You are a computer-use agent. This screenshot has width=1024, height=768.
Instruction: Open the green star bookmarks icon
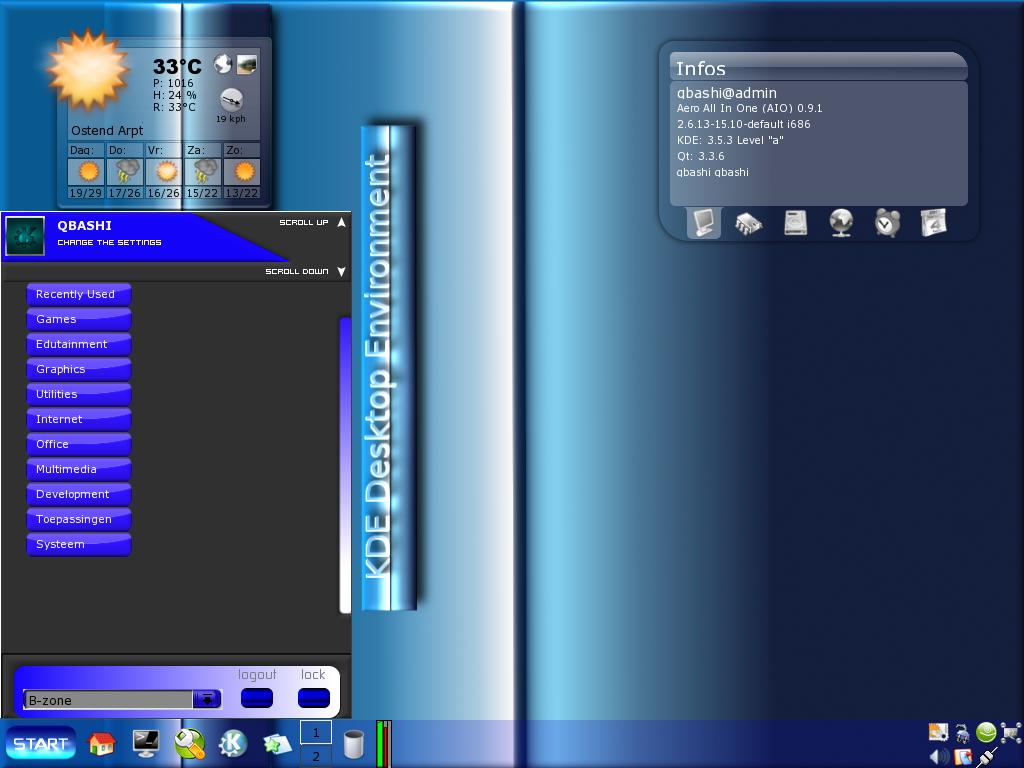tap(277, 743)
